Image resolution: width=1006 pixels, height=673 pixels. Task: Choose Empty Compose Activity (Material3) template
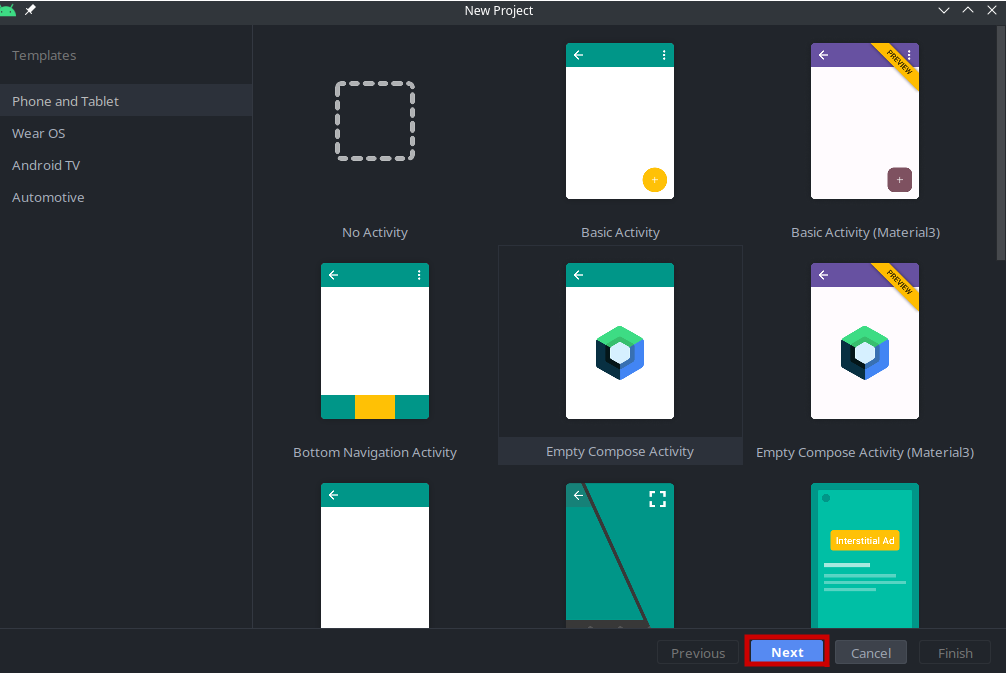tap(864, 342)
